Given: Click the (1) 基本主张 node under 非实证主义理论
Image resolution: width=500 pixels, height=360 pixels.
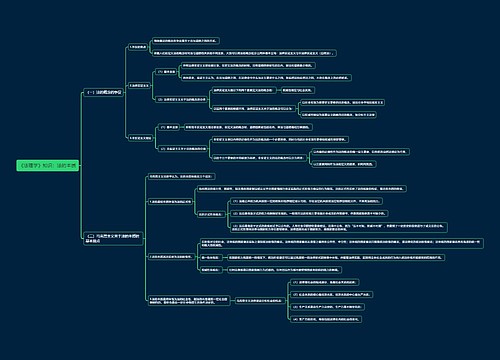Looking at the screenshot, I should click(x=169, y=127).
